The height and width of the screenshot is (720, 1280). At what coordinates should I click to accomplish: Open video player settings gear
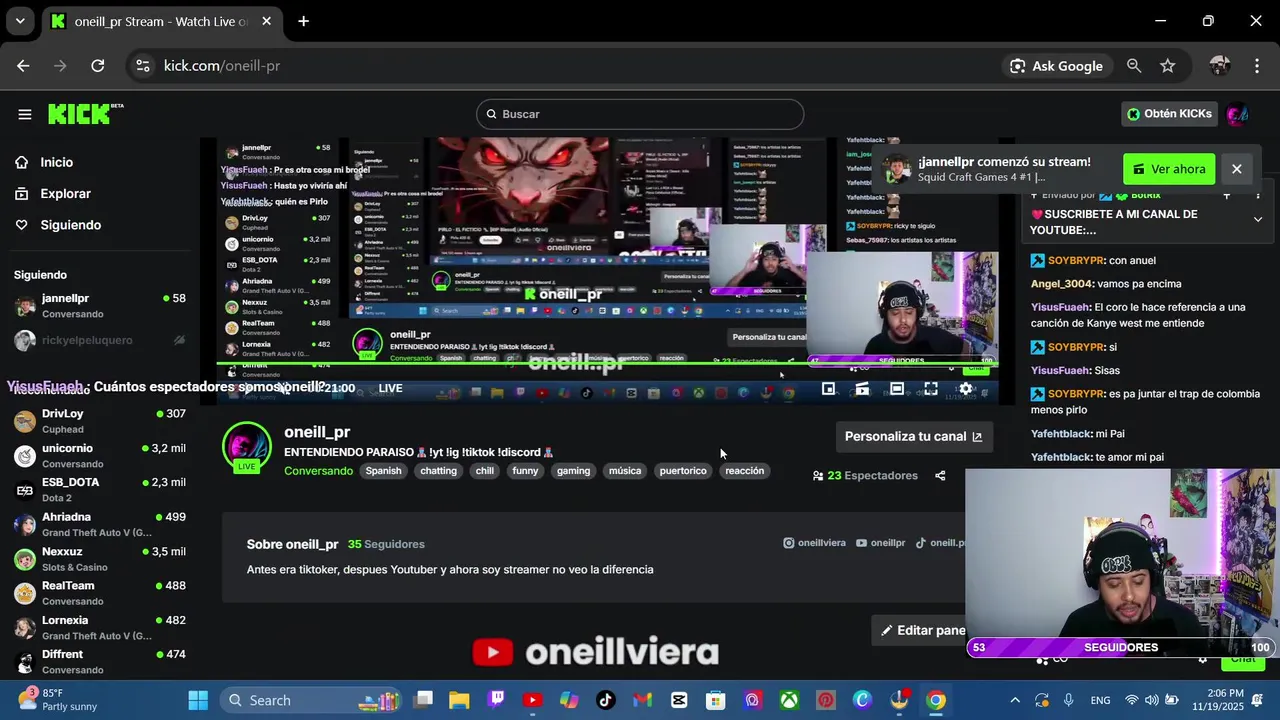click(x=965, y=388)
